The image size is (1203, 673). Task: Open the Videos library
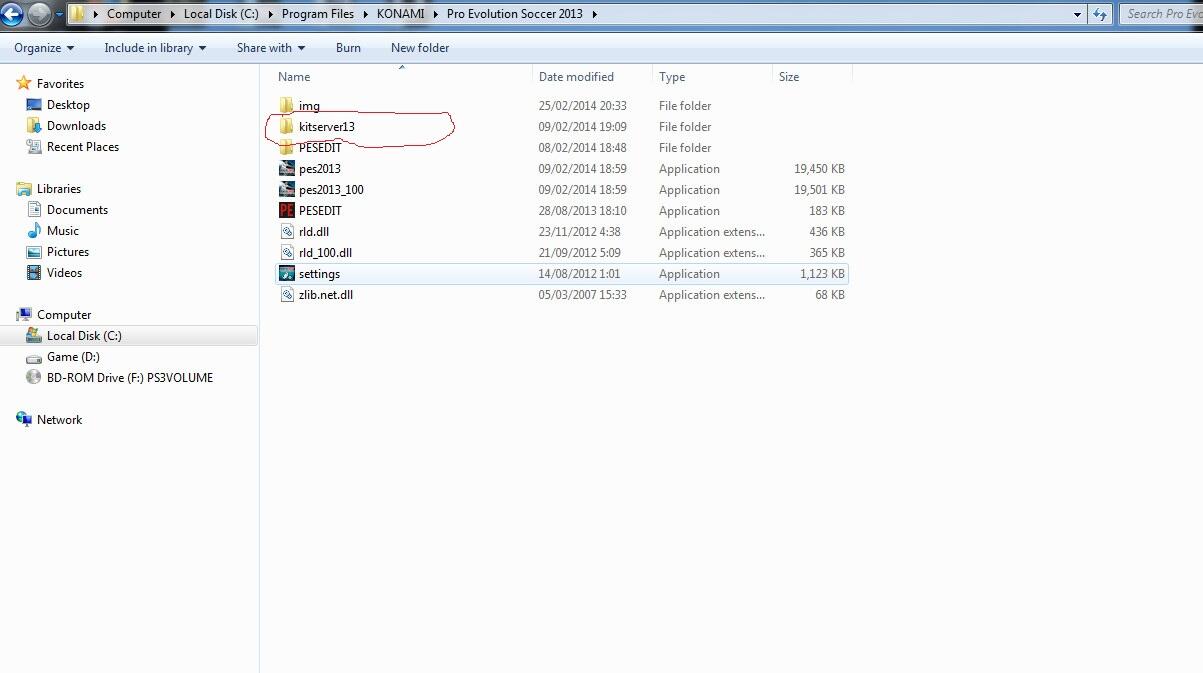point(64,273)
